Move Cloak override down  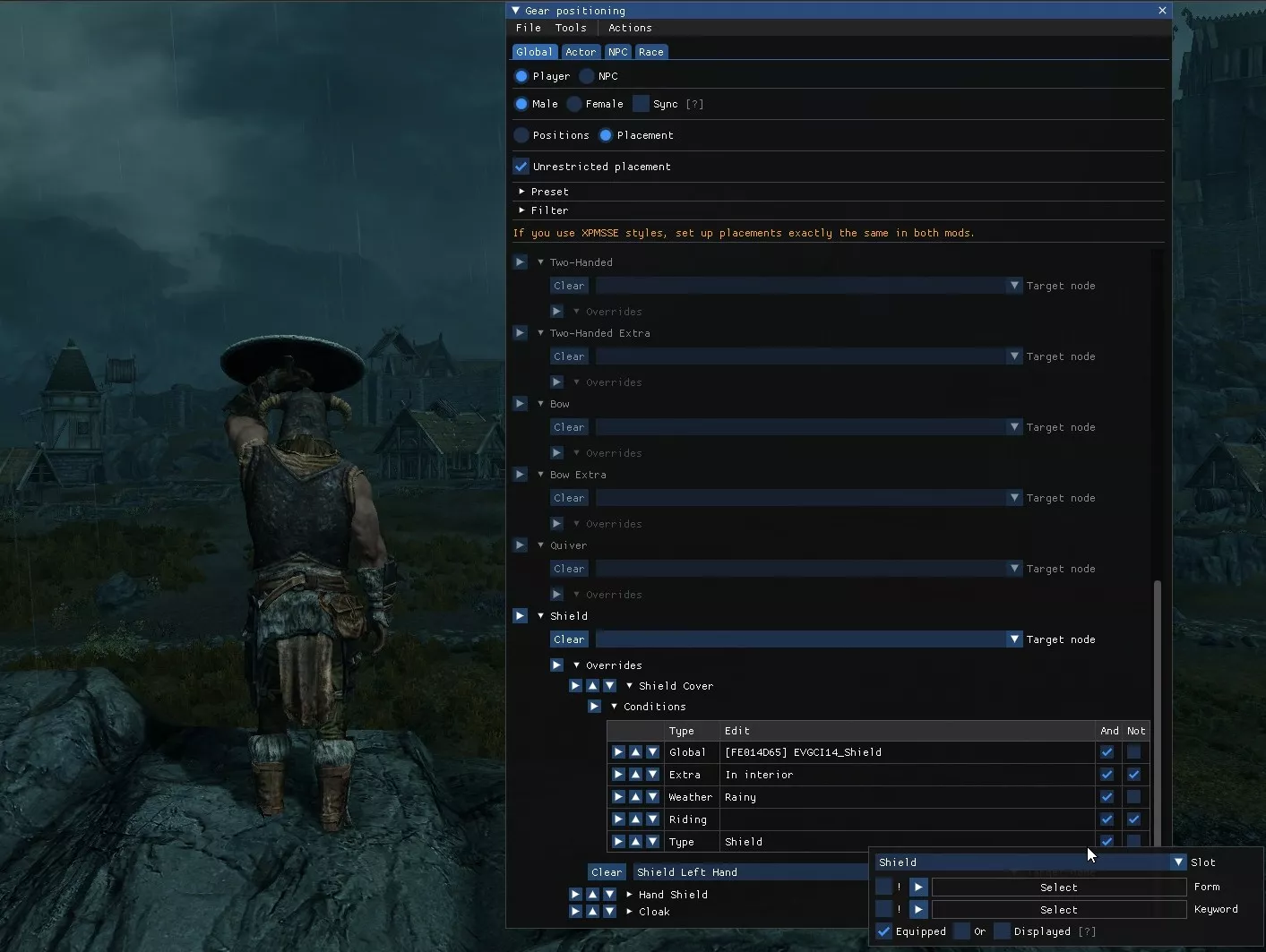609,912
